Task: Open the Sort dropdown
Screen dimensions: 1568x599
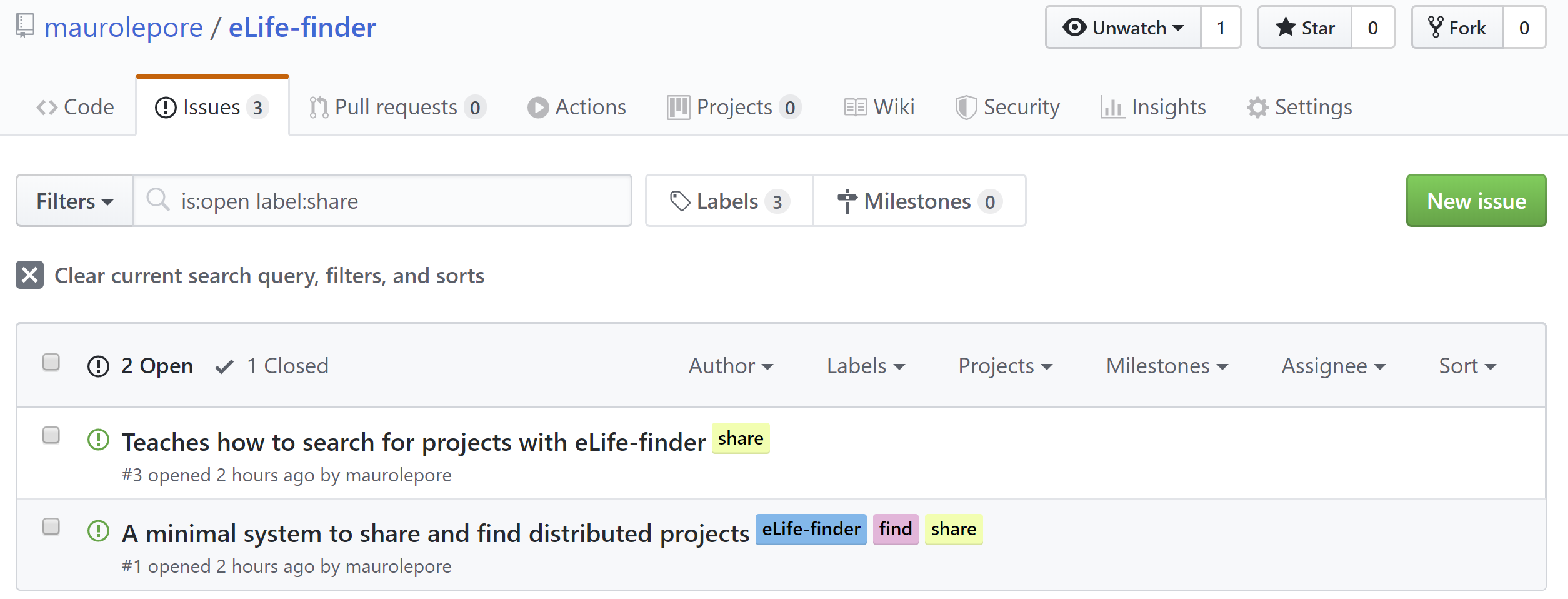Action: pyautogui.click(x=1467, y=366)
